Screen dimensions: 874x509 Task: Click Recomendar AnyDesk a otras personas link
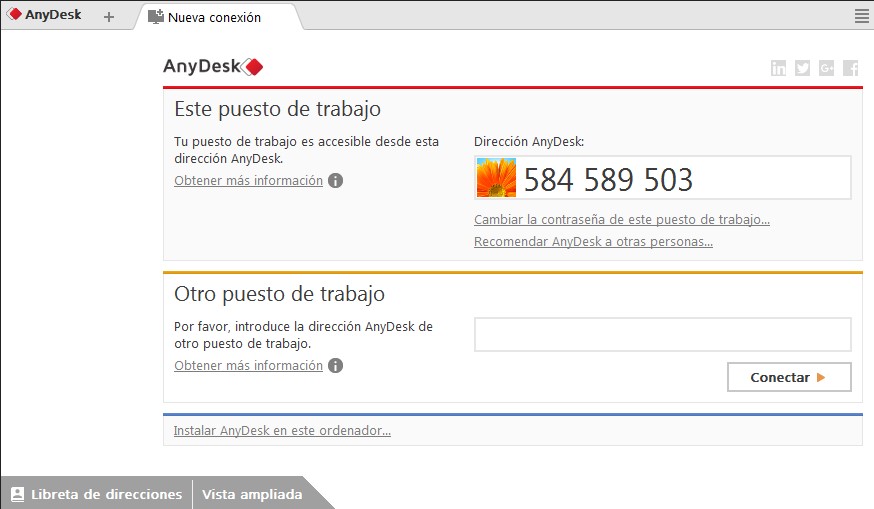coord(593,242)
